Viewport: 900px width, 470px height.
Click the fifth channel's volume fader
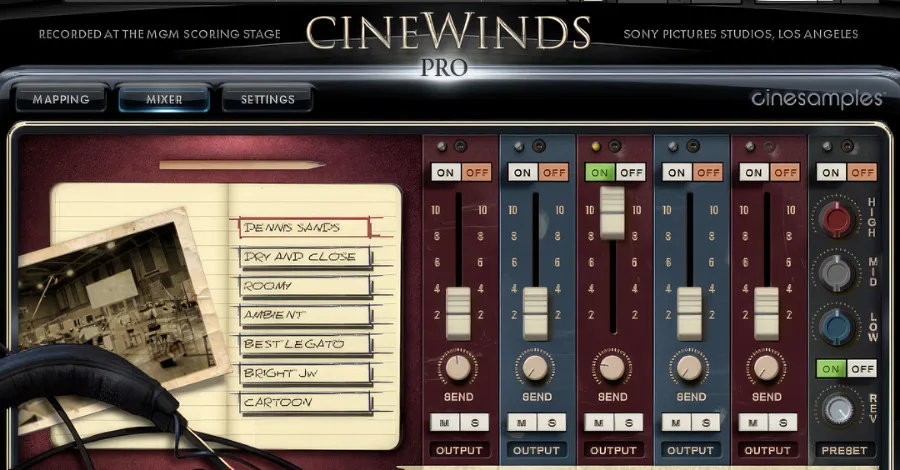point(766,314)
